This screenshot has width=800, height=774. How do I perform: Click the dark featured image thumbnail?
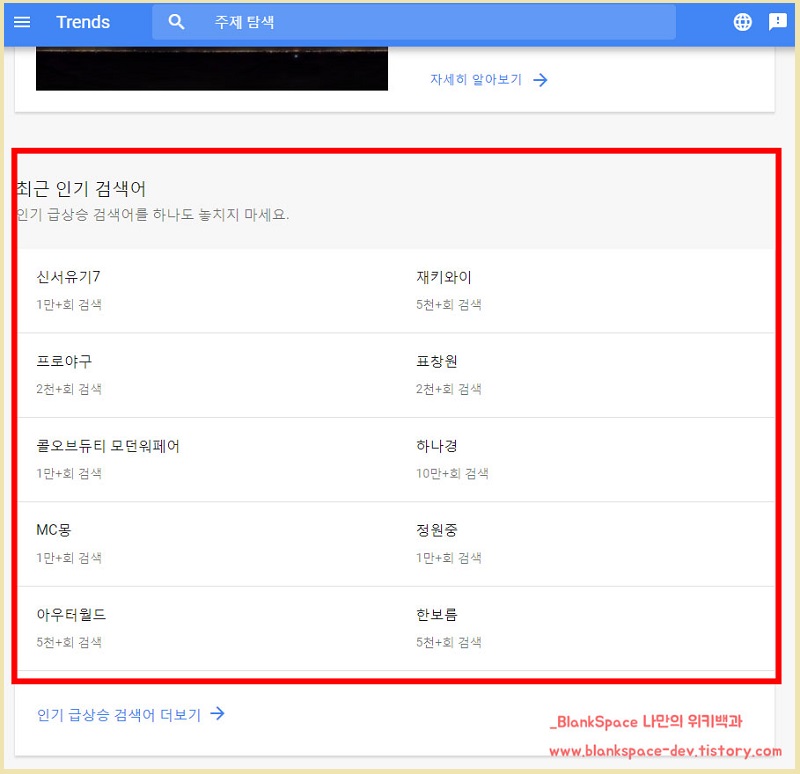[x=212, y=68]
